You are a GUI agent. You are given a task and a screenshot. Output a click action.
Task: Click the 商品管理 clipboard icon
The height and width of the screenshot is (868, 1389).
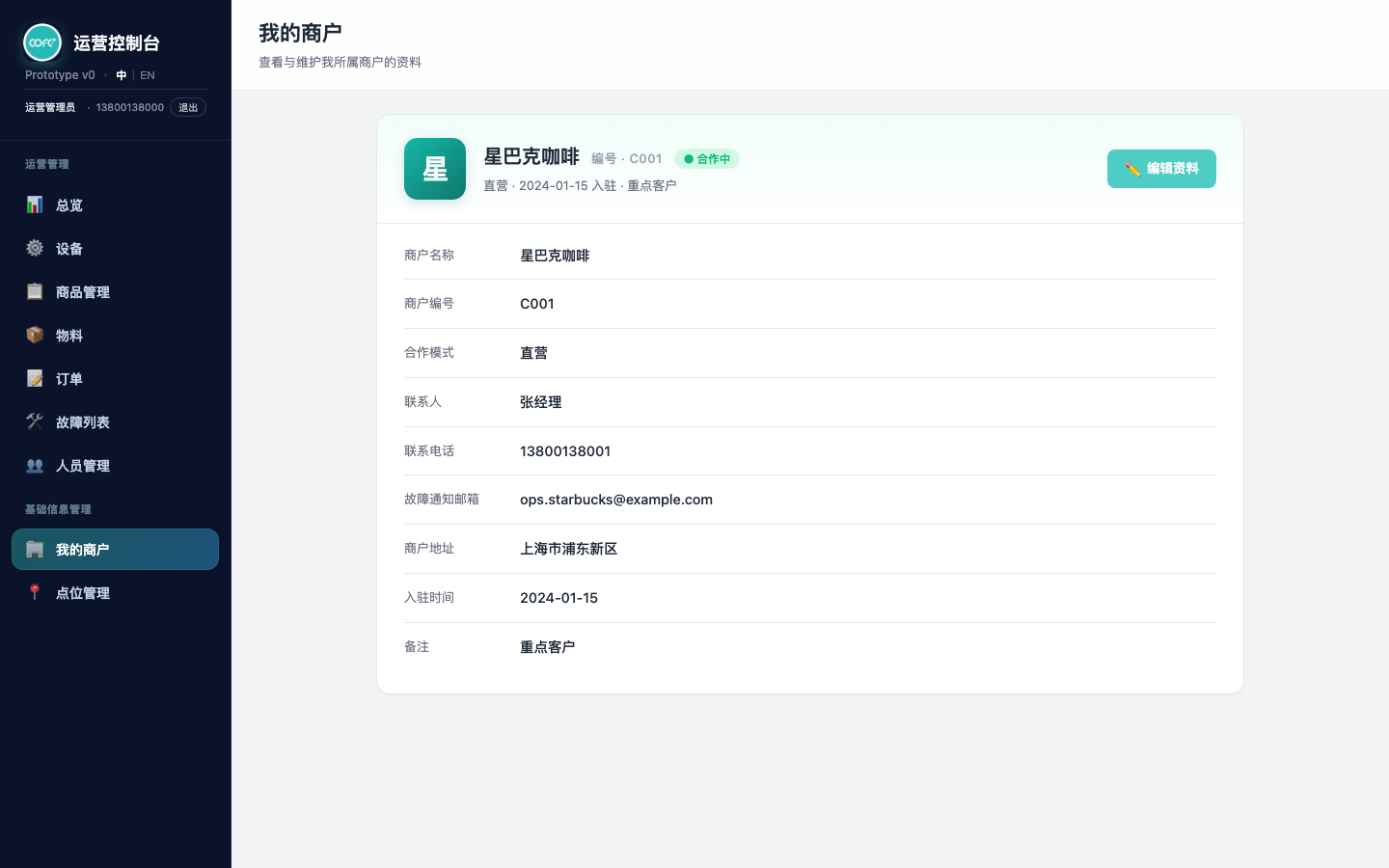click(x=35, y=291)
